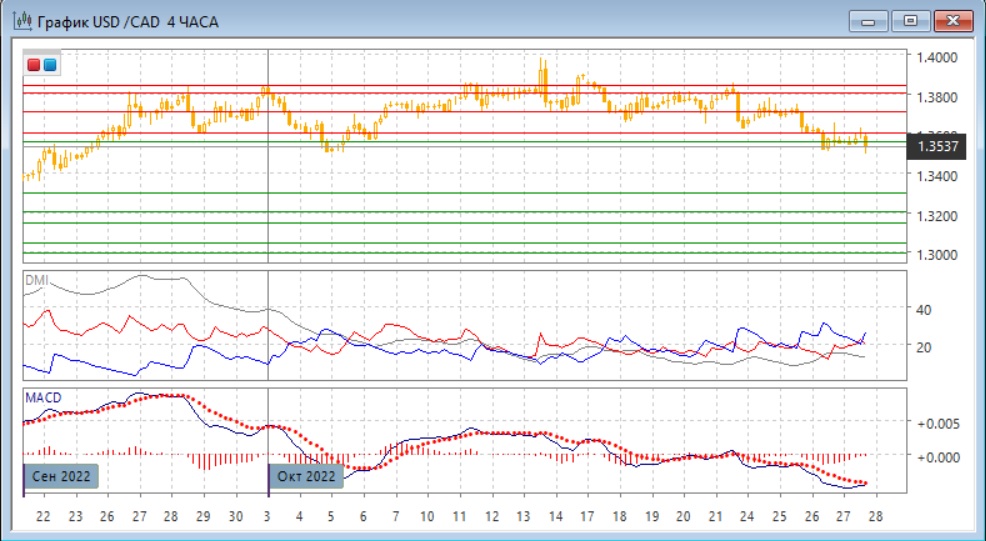Select the DMI indicator label
Screen dimensions: 986x541
tap(35, 281)
